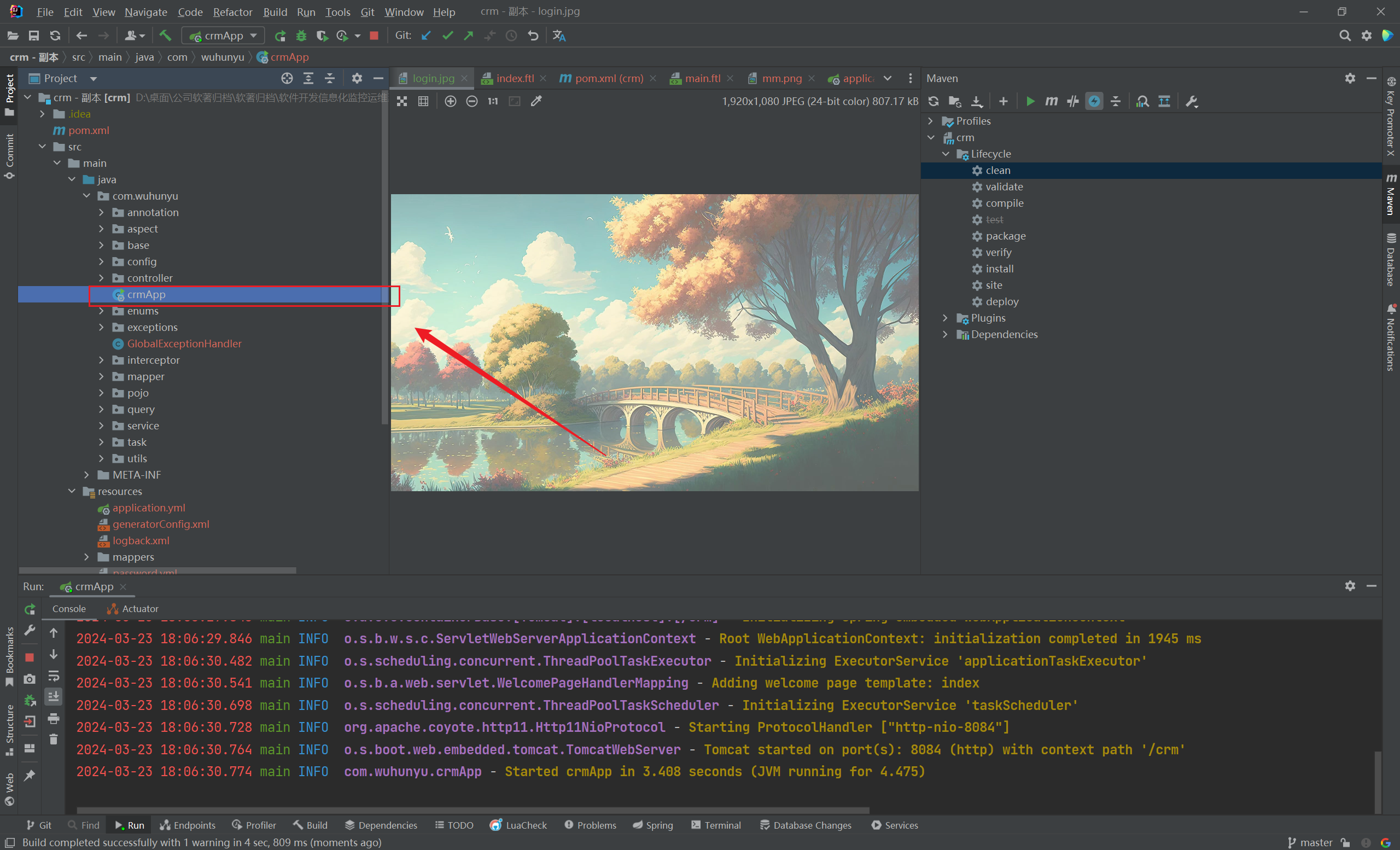Image resolution: width=1400 pixels, height=850 pixels.
Task: Select GlobalExceptionHandler class in tree
Action: click(x=184, y=344)
